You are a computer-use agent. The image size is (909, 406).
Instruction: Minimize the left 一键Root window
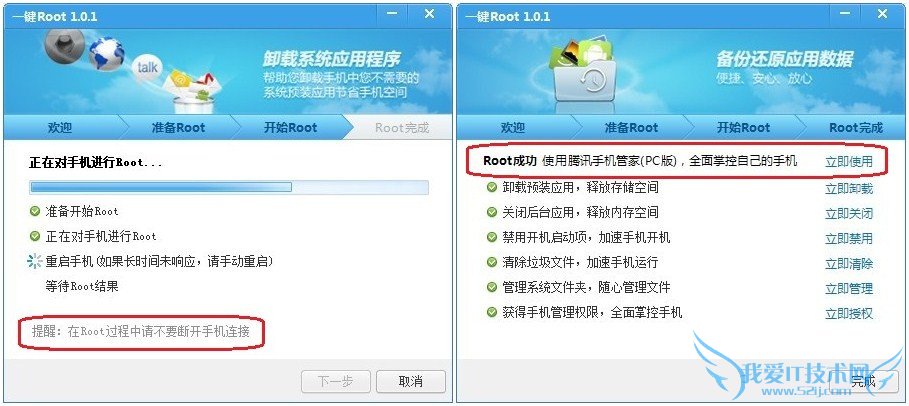392,14
